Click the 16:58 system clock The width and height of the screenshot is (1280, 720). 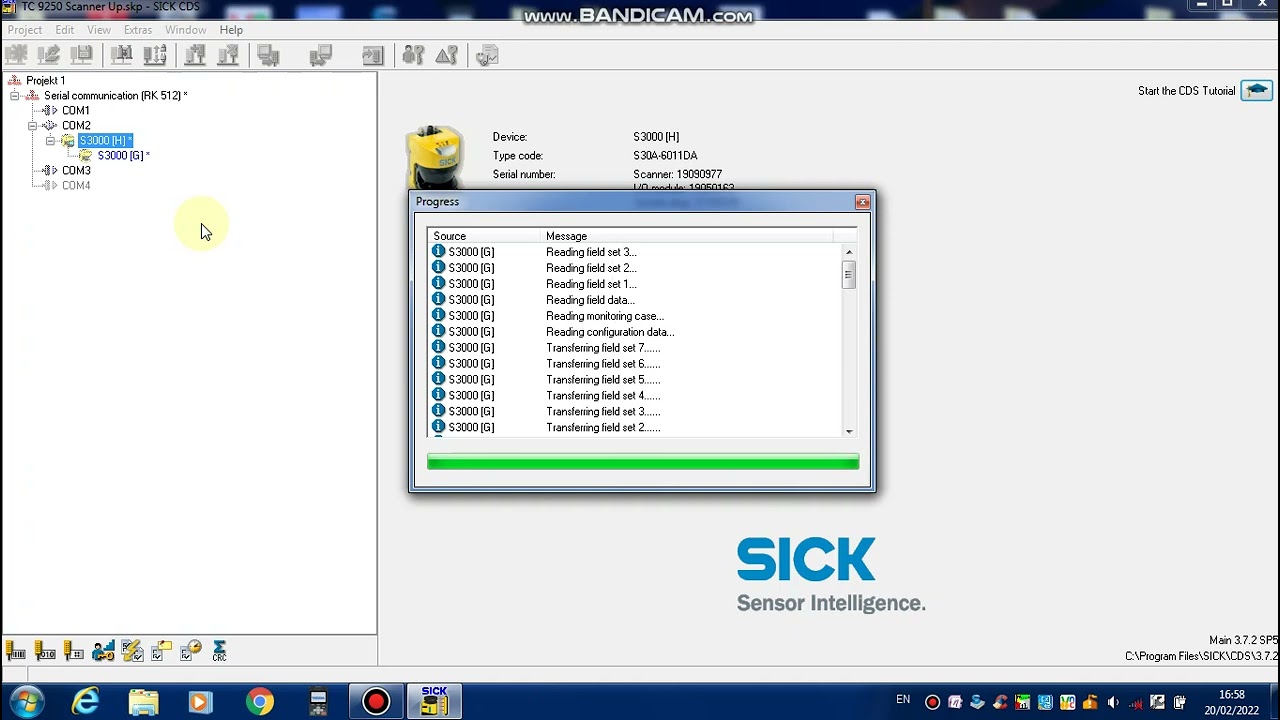click(1231, 695)
